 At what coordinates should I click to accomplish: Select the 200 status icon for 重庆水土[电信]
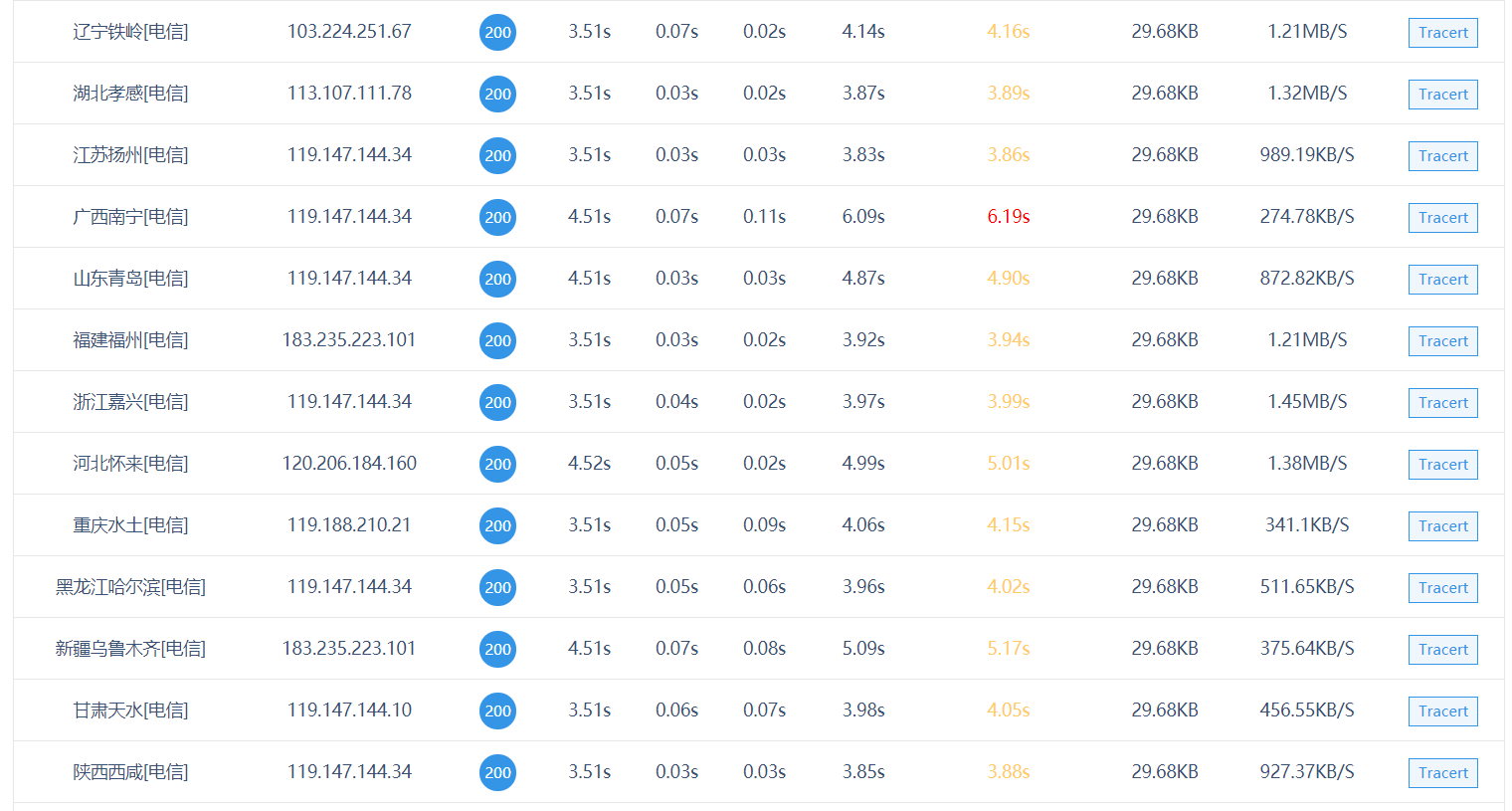(497, 525)
